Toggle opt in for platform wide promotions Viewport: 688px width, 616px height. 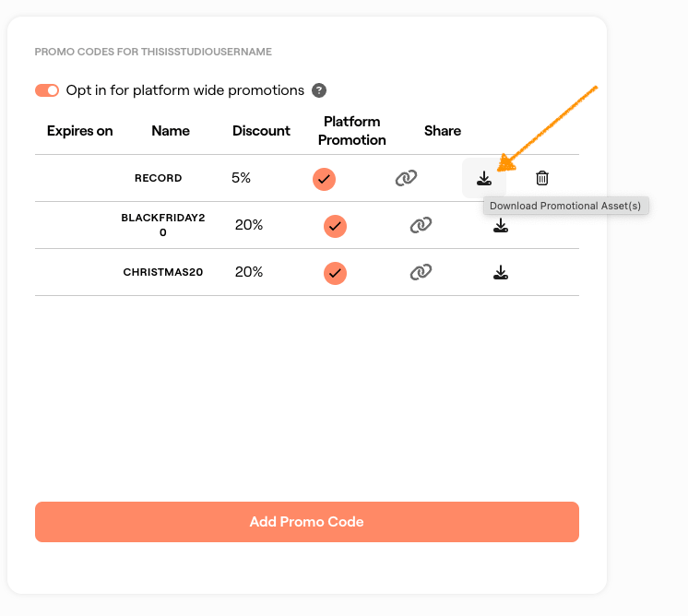coord(47,90)
